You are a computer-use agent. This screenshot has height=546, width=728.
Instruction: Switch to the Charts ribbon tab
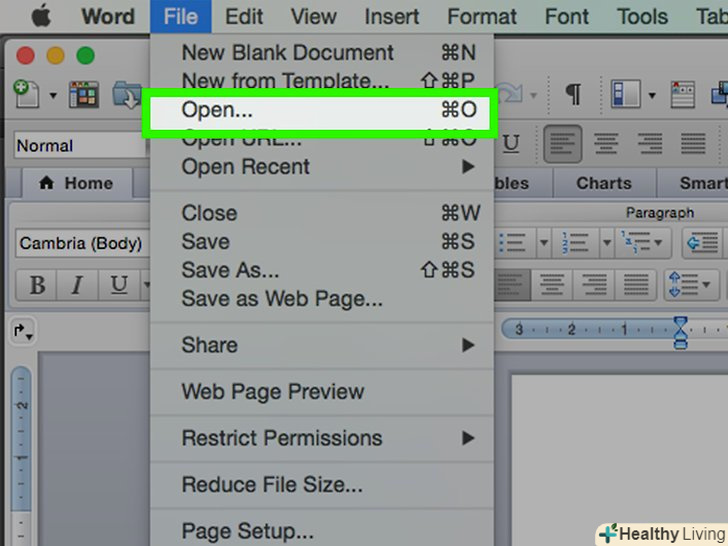pos(604,183)
